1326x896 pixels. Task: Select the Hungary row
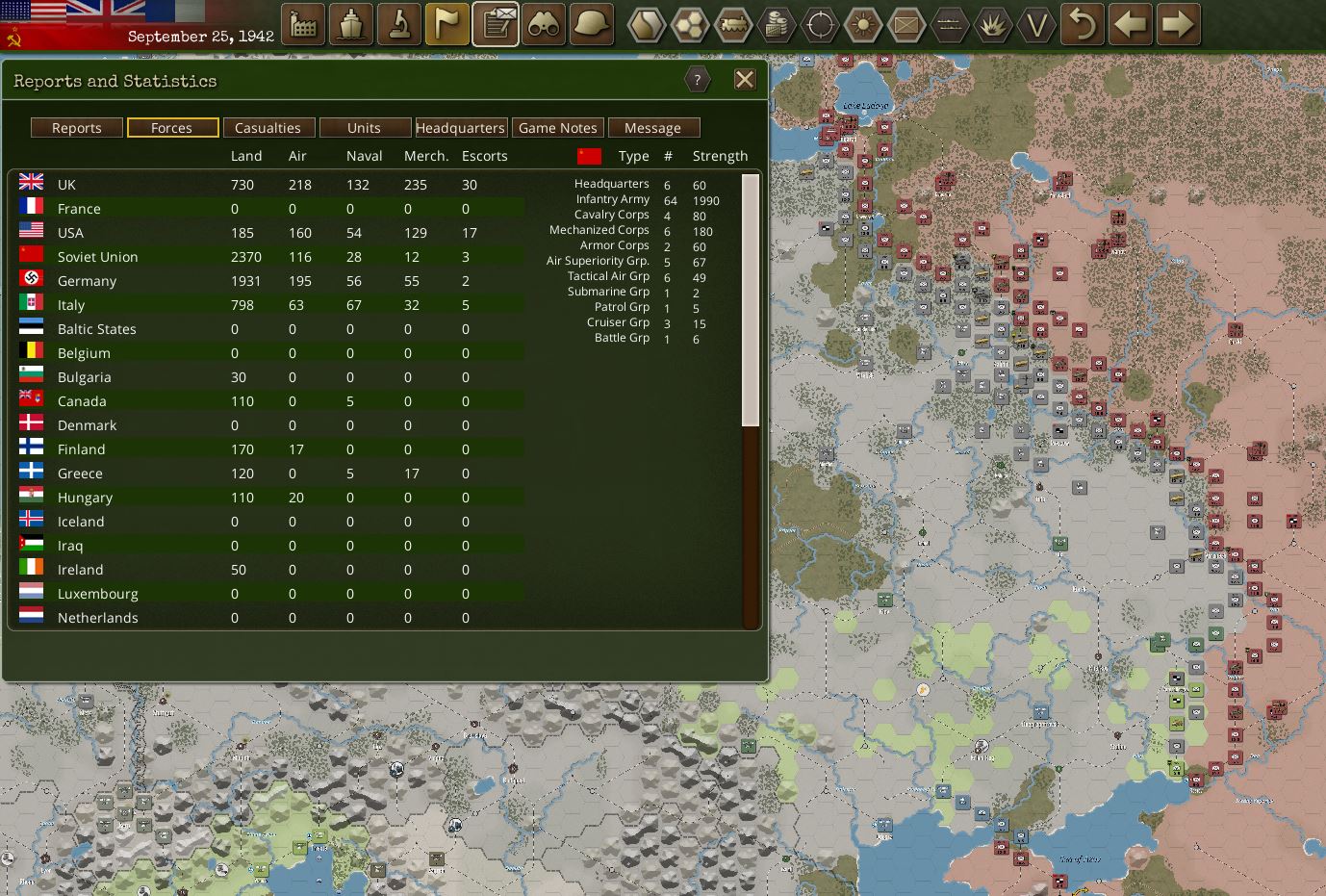271,498
